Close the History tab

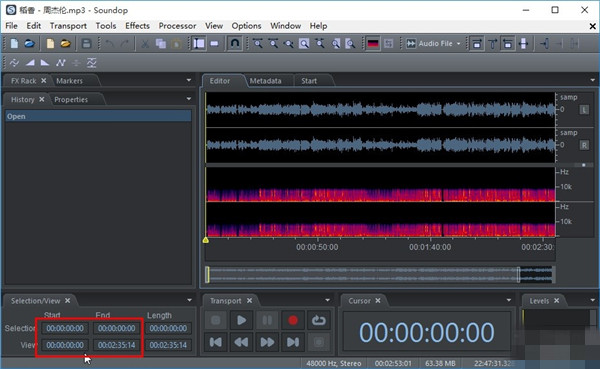click(42, 99)
